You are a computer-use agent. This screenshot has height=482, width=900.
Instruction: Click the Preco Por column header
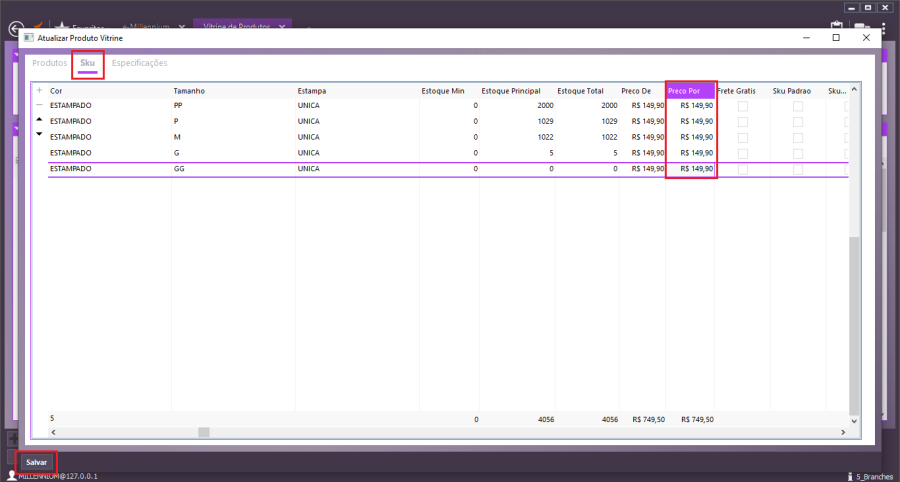click(691, 91)
